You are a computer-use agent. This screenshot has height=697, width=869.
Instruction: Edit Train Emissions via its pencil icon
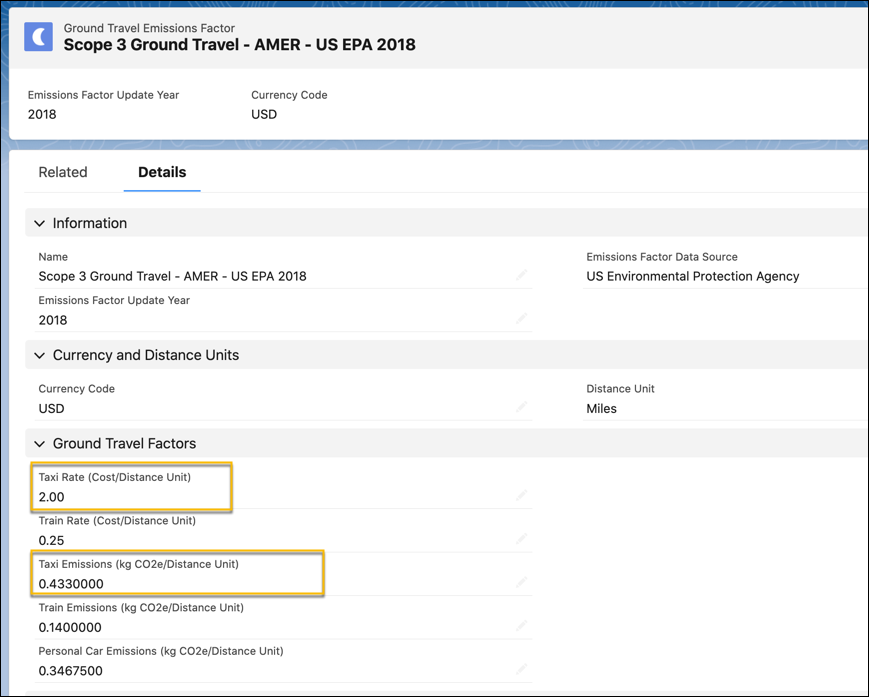point(522,626)
